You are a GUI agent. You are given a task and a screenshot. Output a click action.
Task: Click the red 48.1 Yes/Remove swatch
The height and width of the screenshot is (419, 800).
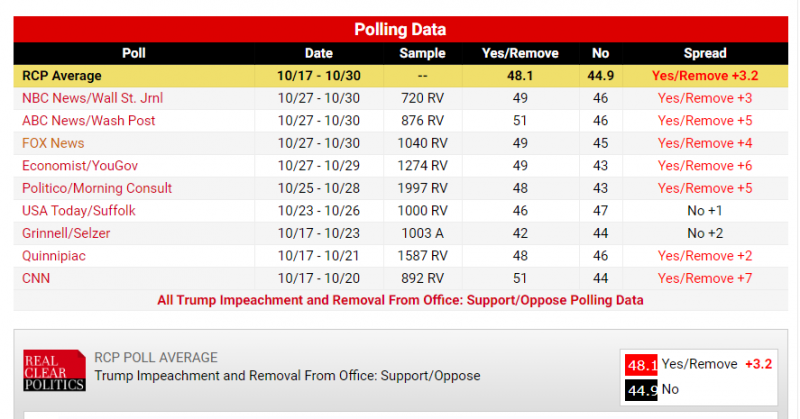click(x=641, y=365)
